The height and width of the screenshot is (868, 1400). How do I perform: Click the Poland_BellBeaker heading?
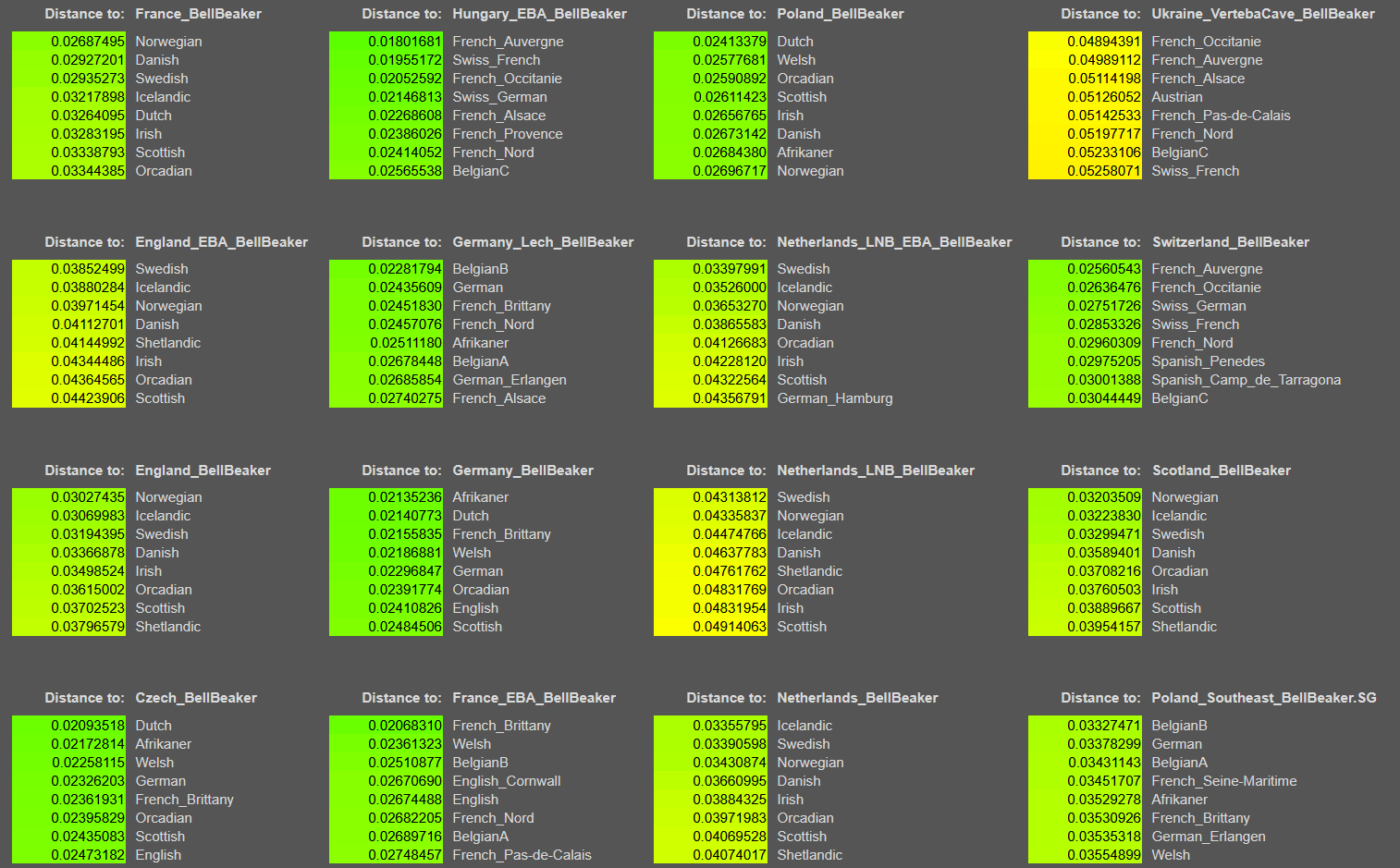pos(841,14)
